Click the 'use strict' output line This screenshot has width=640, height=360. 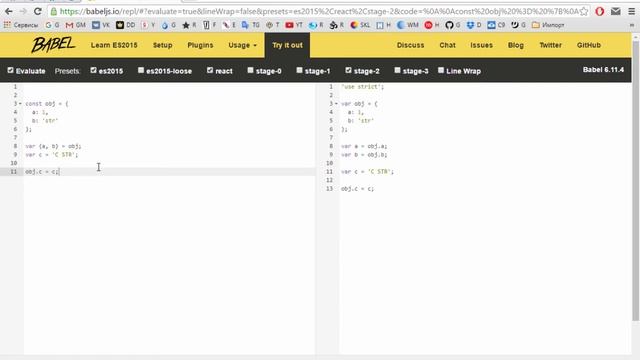(x=362, y=87)
